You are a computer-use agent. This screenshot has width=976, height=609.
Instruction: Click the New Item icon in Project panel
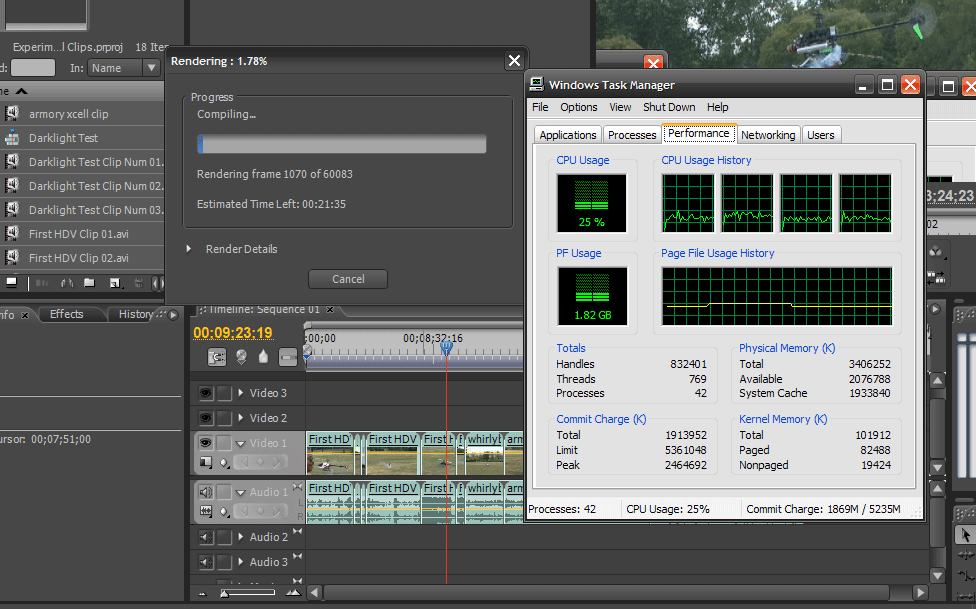click(x=115, y=283)
